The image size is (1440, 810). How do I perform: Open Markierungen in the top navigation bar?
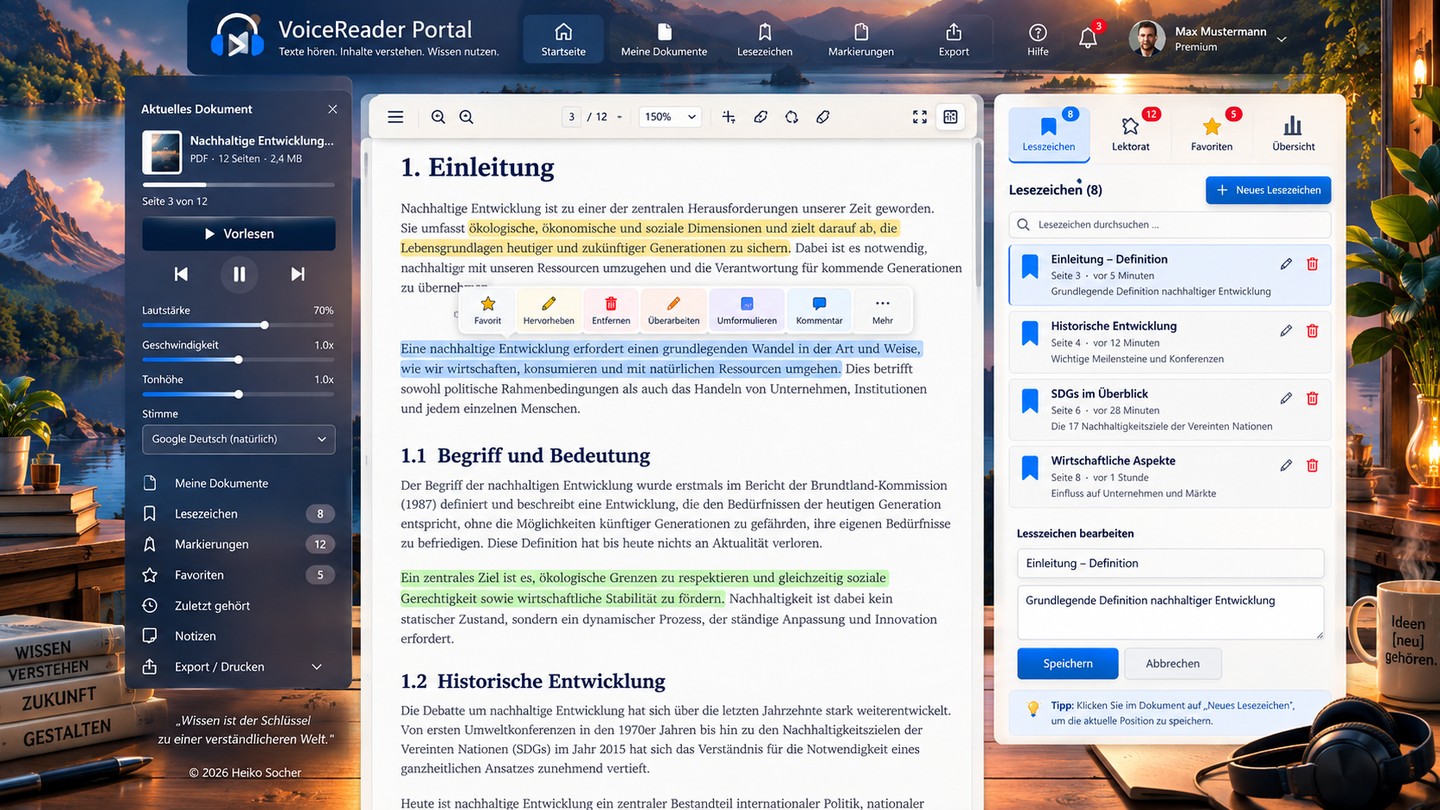pos(861,39)
